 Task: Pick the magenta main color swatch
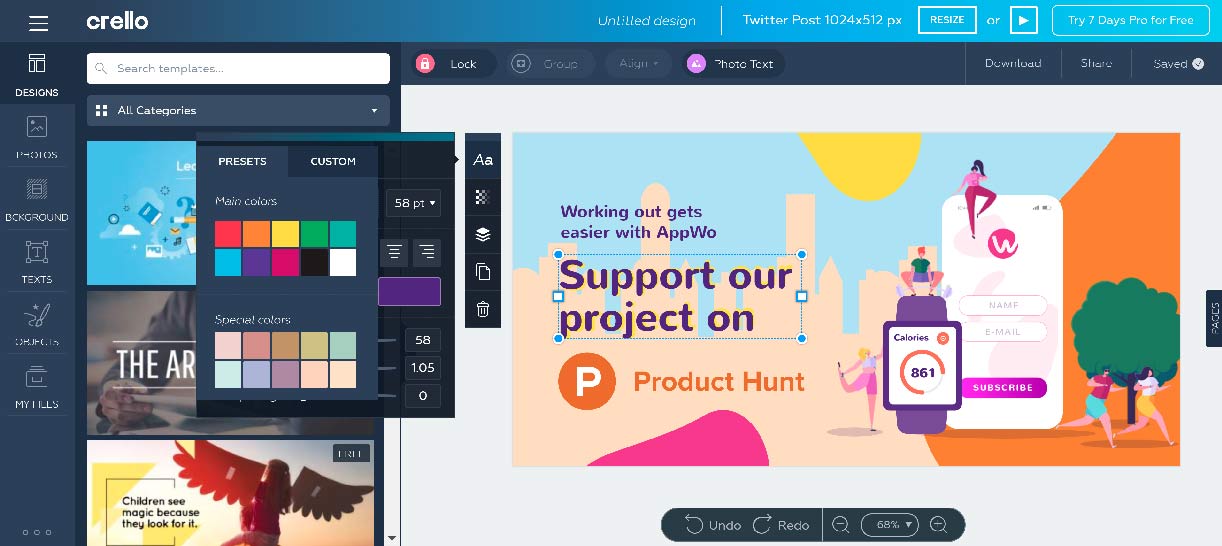286,262
